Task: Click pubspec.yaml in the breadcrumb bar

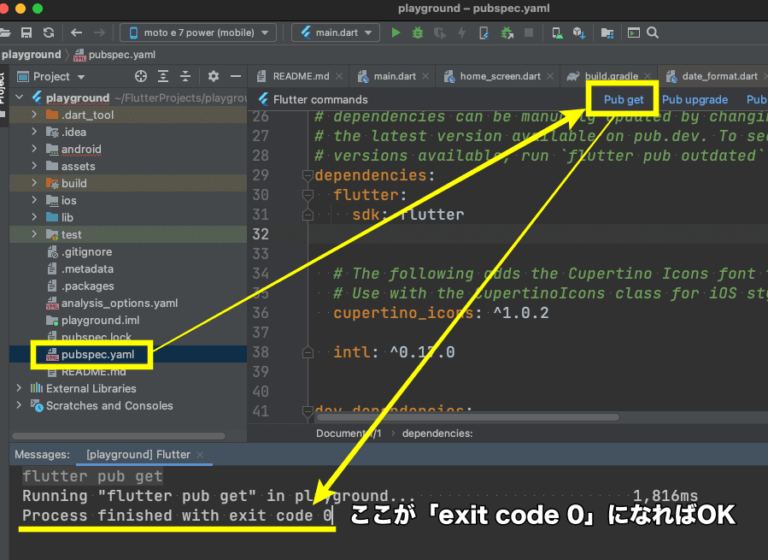Action: [115, 55]
